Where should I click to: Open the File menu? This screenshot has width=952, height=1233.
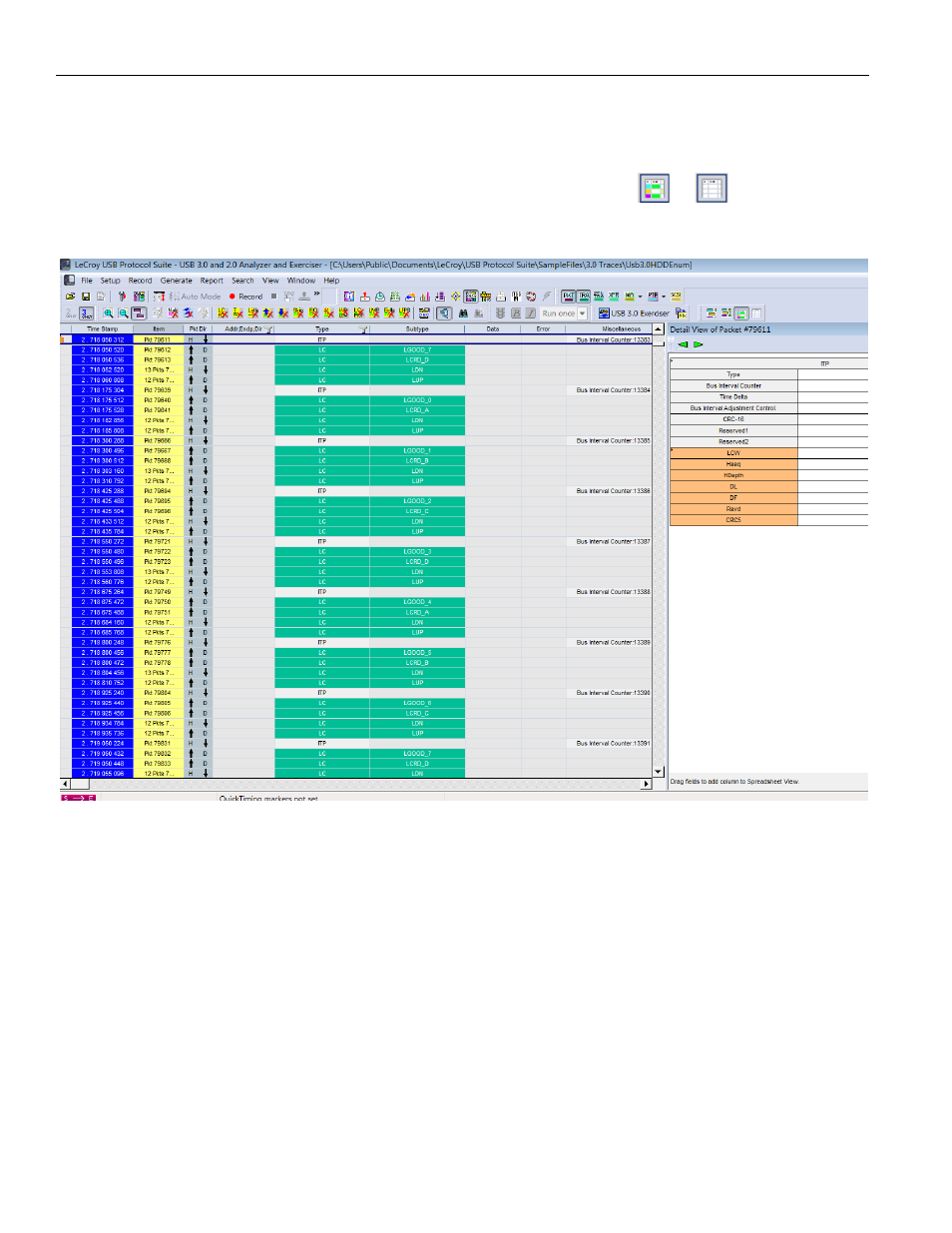[87, 281]
